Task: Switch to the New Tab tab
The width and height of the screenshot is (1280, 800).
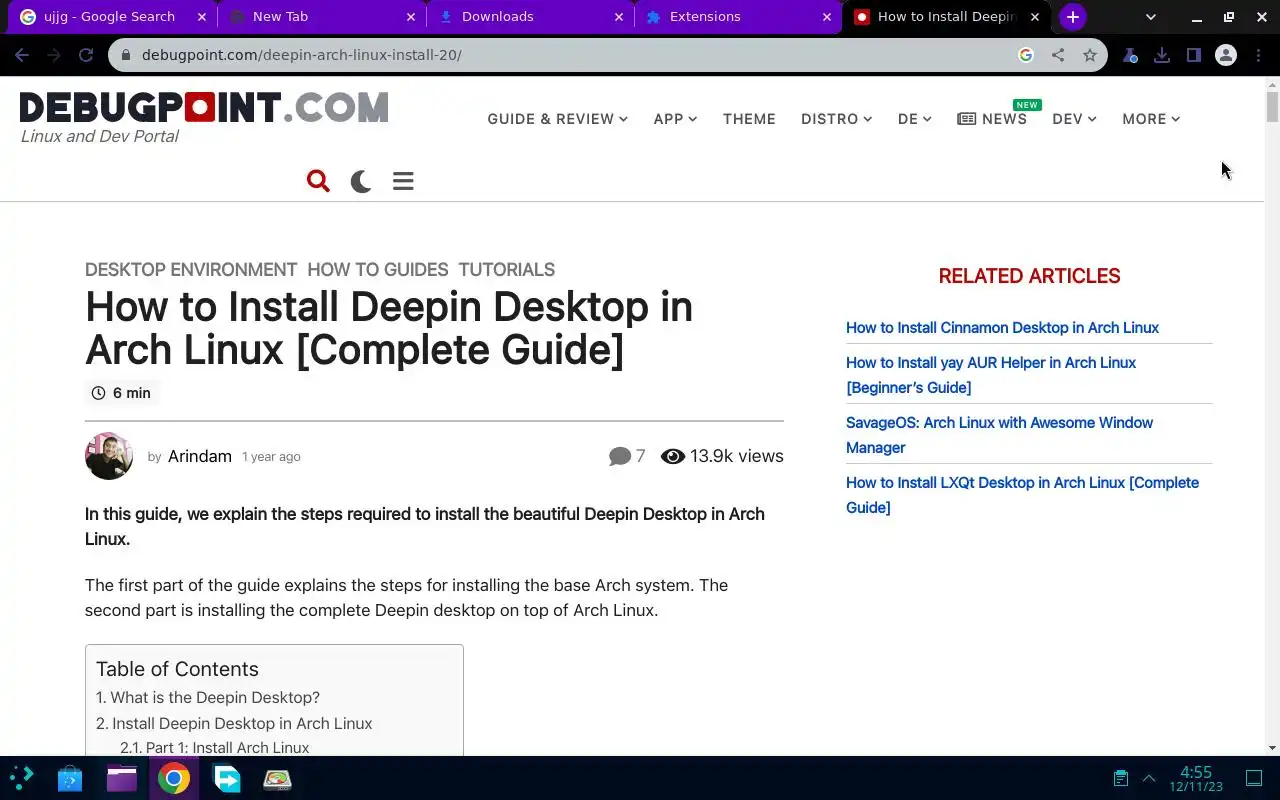Action: (322, 17)
